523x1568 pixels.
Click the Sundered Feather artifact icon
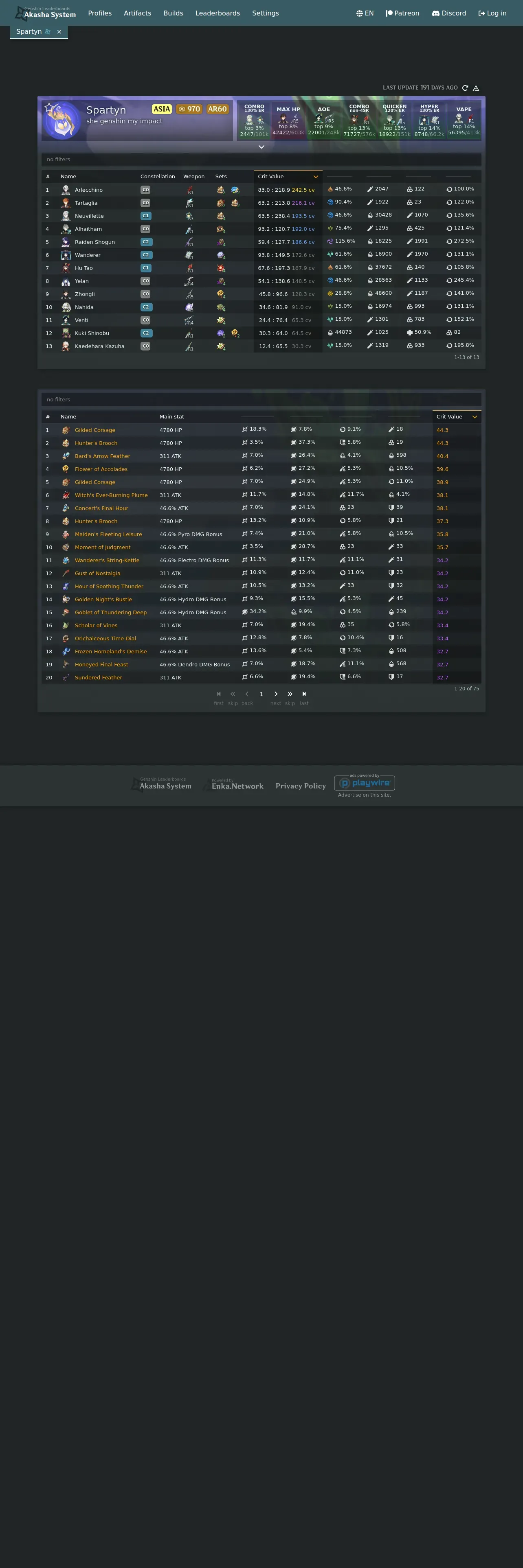click(x=66, y=677)
